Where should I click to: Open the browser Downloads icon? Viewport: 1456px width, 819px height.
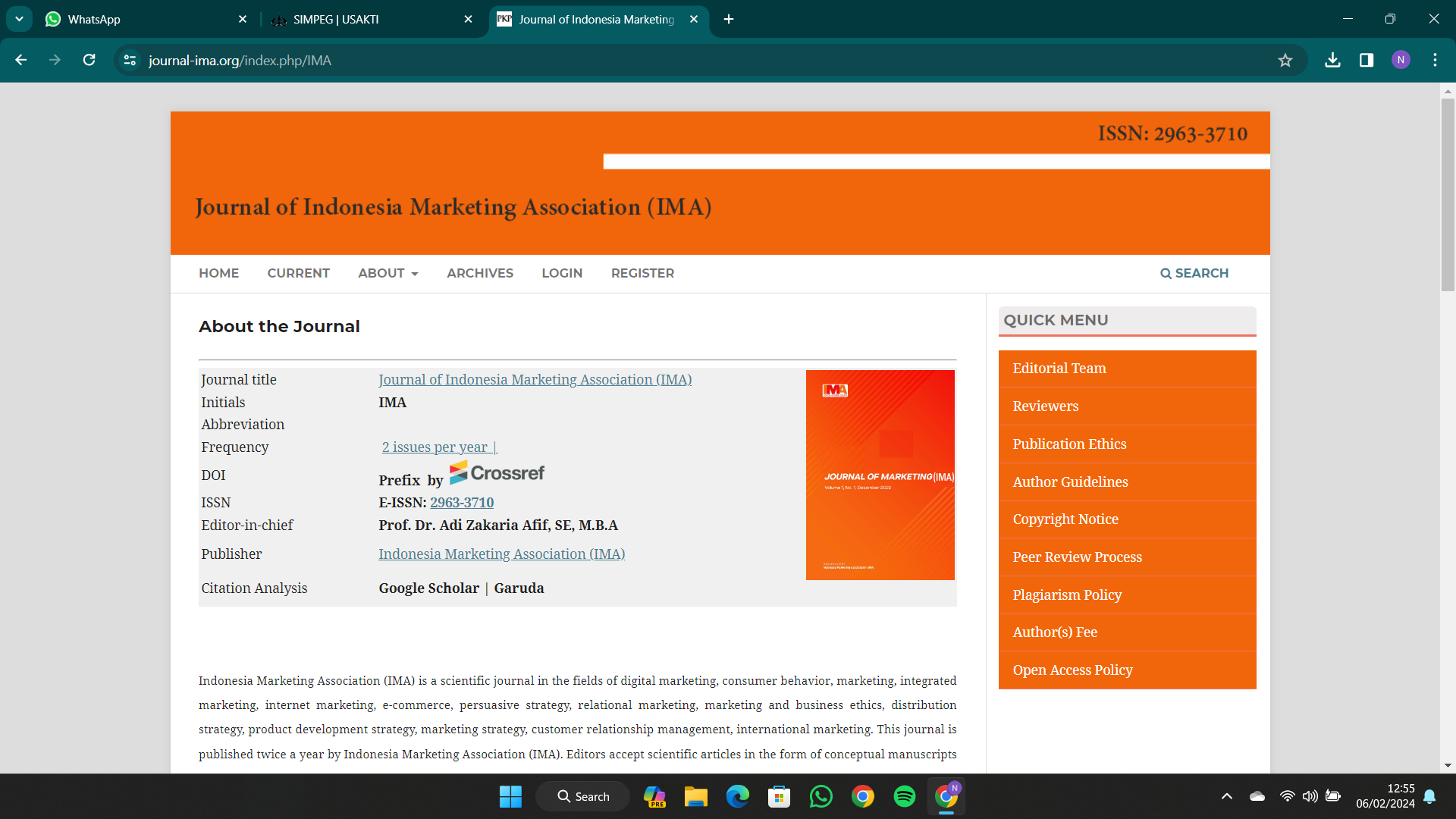[1332, 60]
